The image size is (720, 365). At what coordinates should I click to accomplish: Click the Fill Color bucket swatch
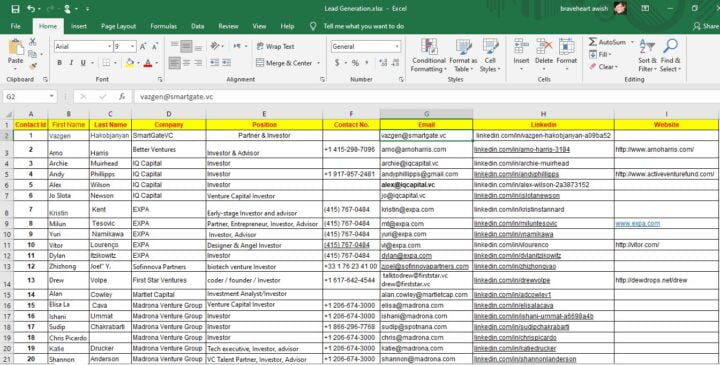129,63
